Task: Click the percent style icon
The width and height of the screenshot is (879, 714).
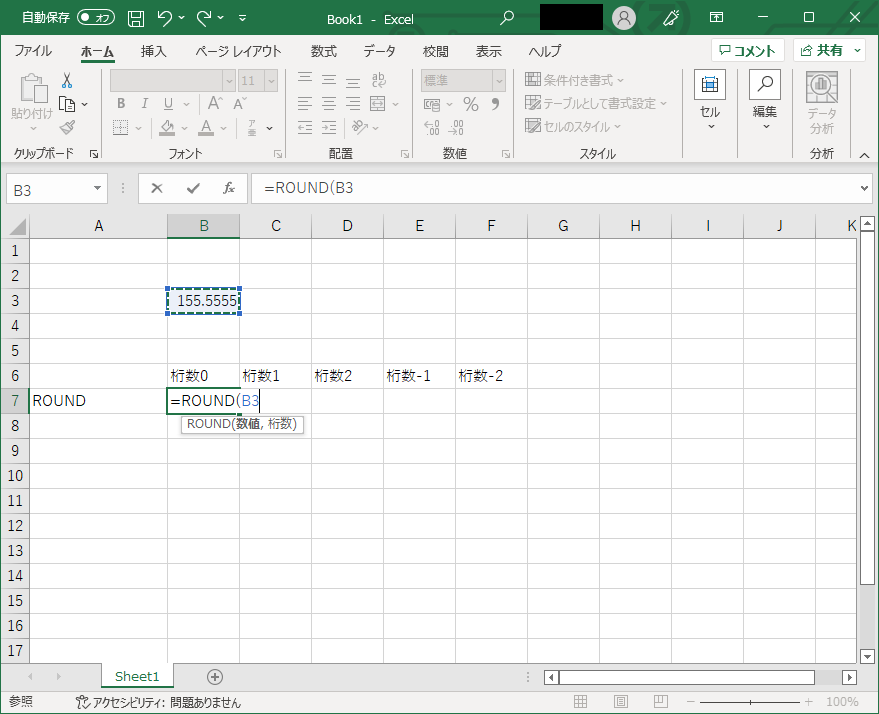Action: tap(471, 104)
